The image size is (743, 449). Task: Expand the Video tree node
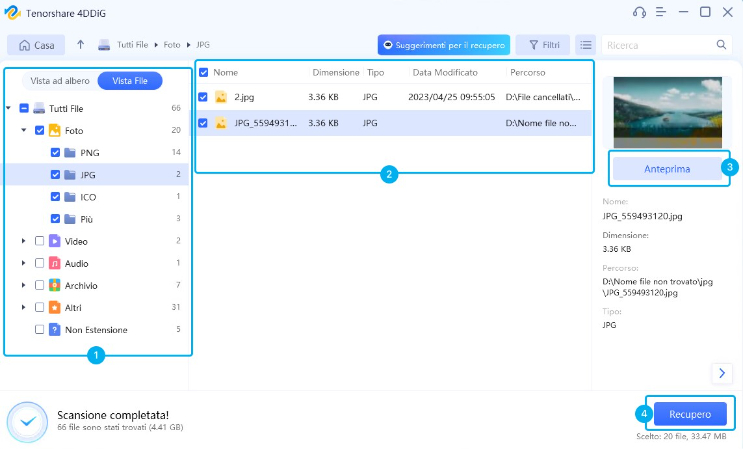pos(24,241)
